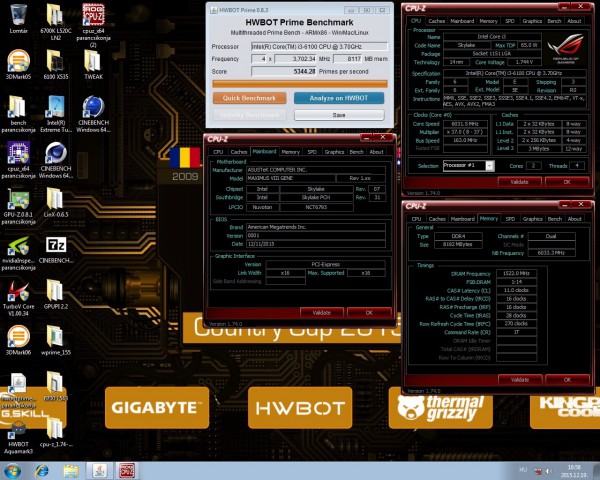
Task: Open the GPUPI 2.2 folder
Action: [x=55, y=295]
